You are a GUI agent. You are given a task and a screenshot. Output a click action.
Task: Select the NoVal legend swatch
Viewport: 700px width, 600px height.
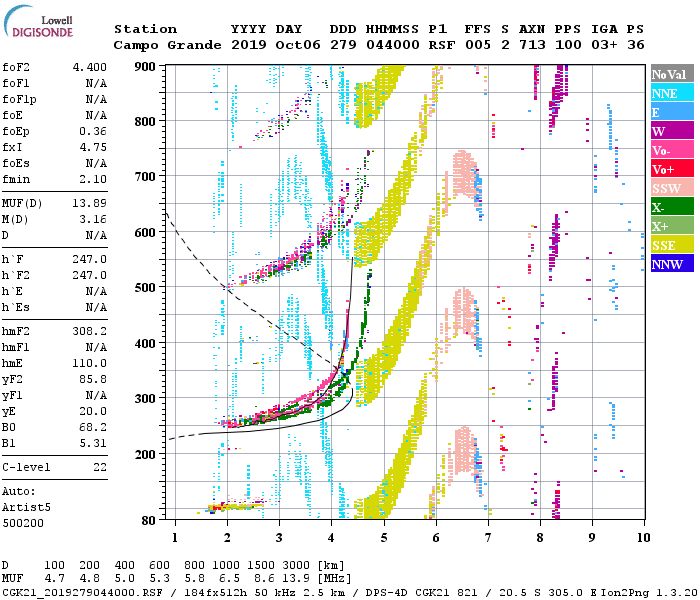[672, 74]
